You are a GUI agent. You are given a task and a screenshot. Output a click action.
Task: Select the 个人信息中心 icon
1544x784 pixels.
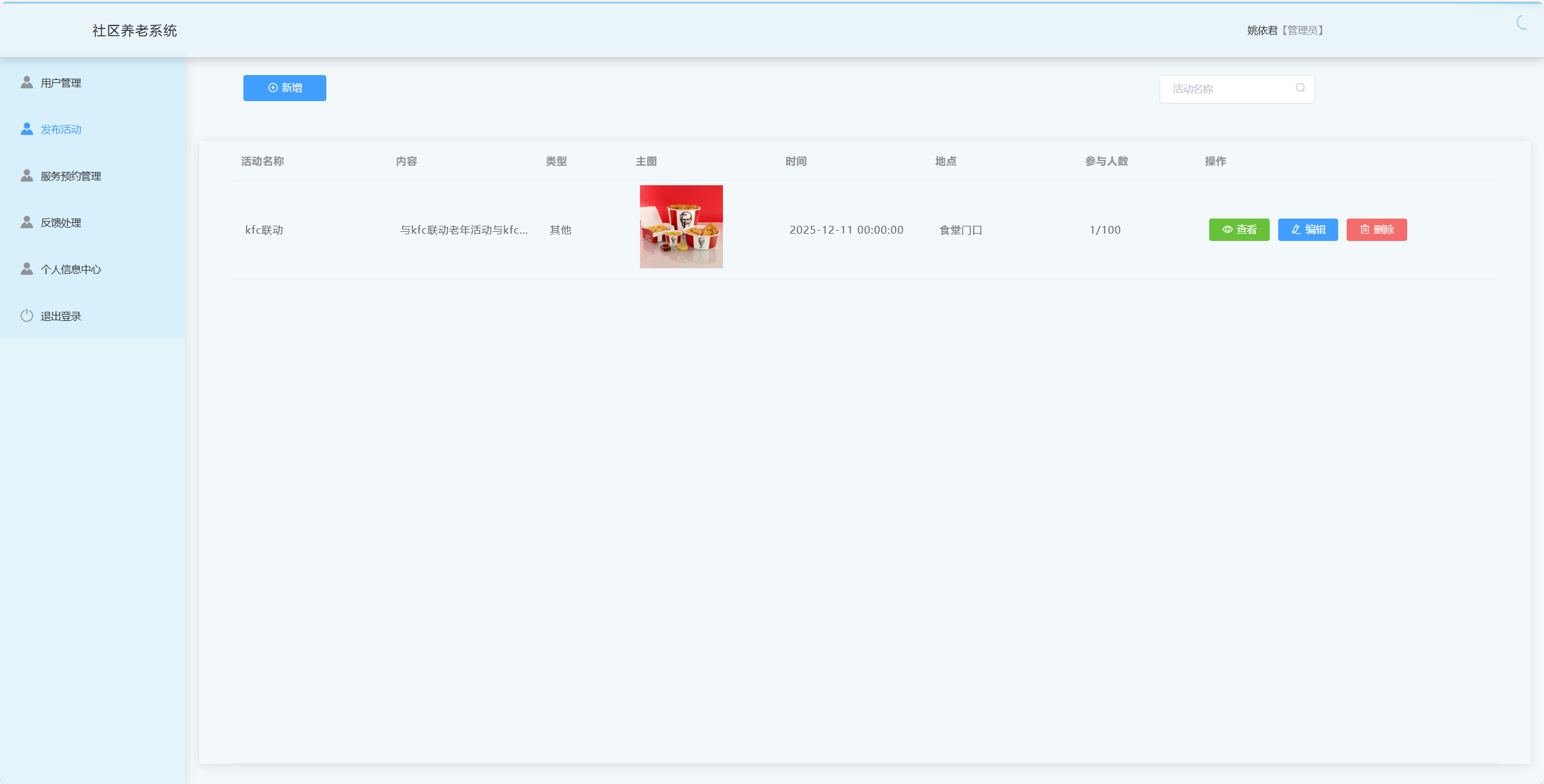[26, 268]
